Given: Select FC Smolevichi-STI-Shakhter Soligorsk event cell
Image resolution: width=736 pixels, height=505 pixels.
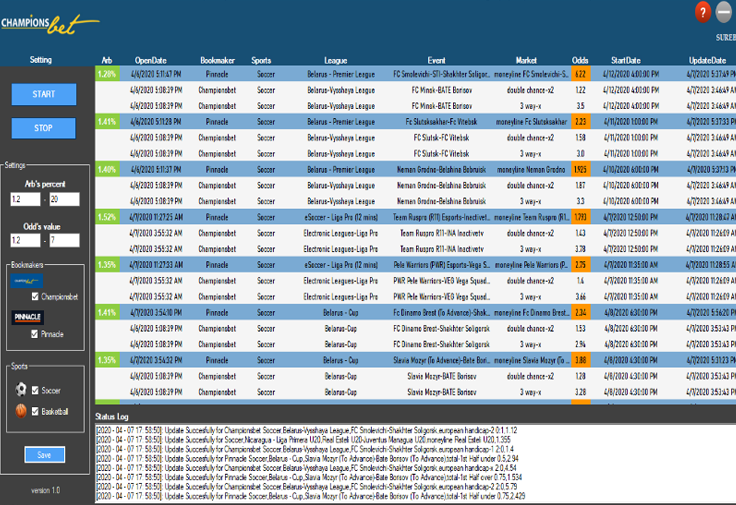Looking at the screenshot, I should tap(441, 74).
